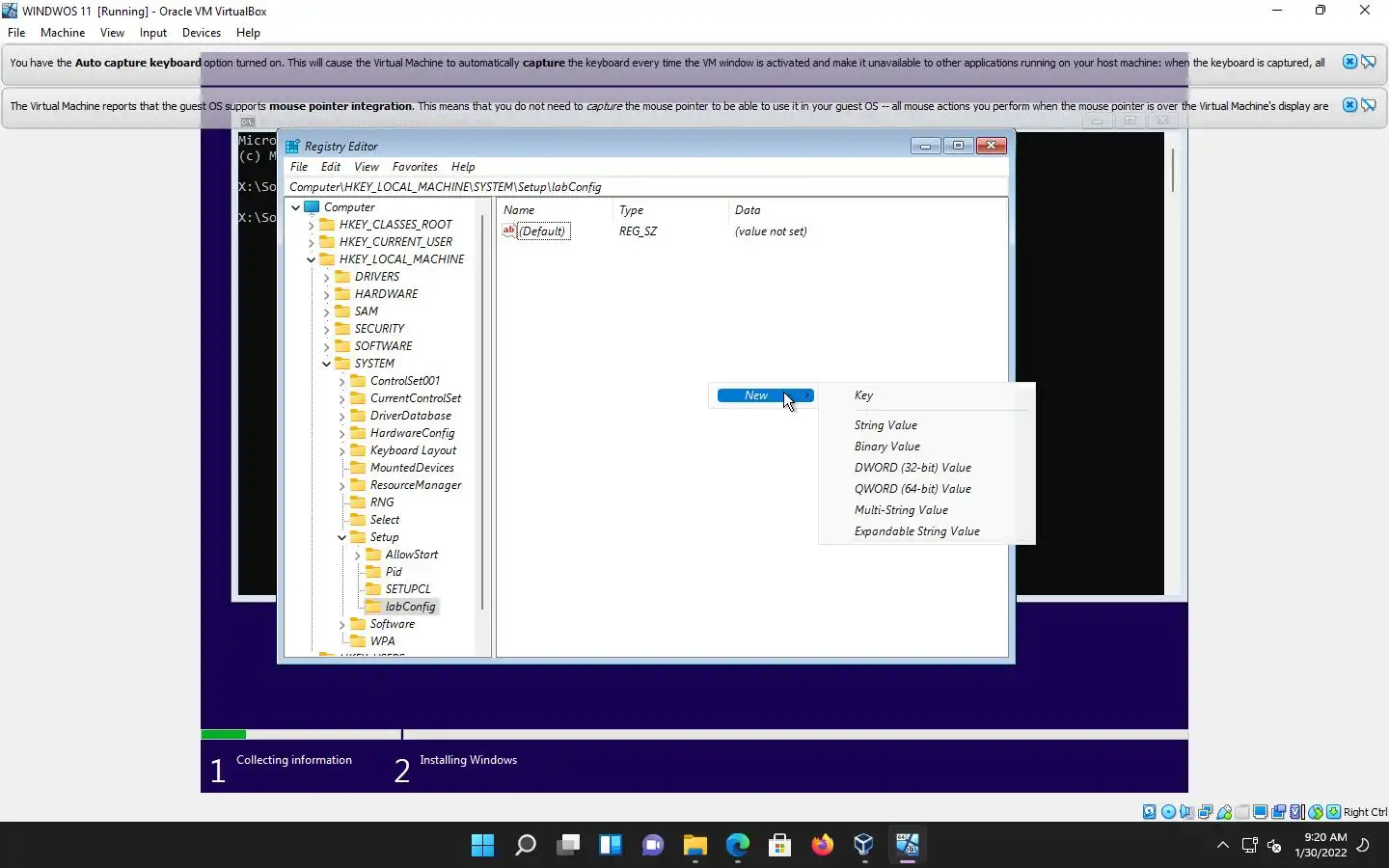This screenshot has height=868, width=1389.
Task: Open the Registry Editor File menu
Action: 299,167
